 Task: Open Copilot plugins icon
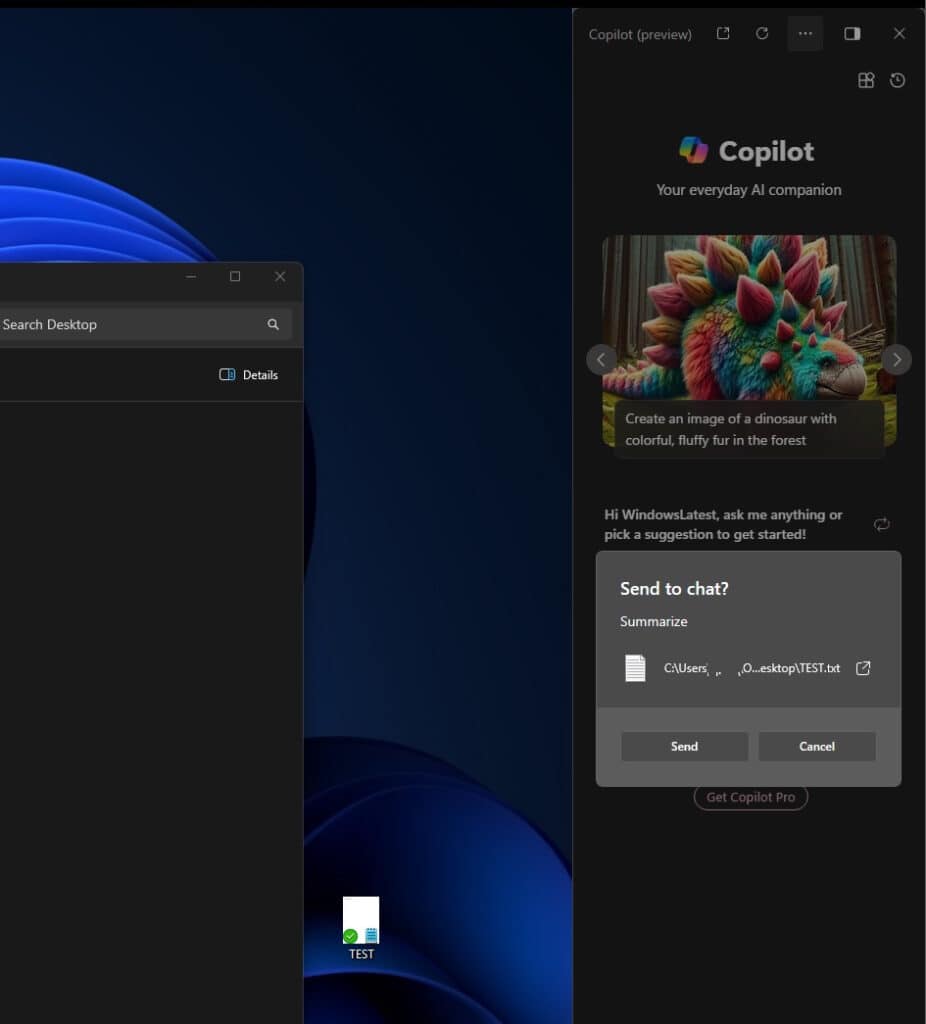[866, 80]
